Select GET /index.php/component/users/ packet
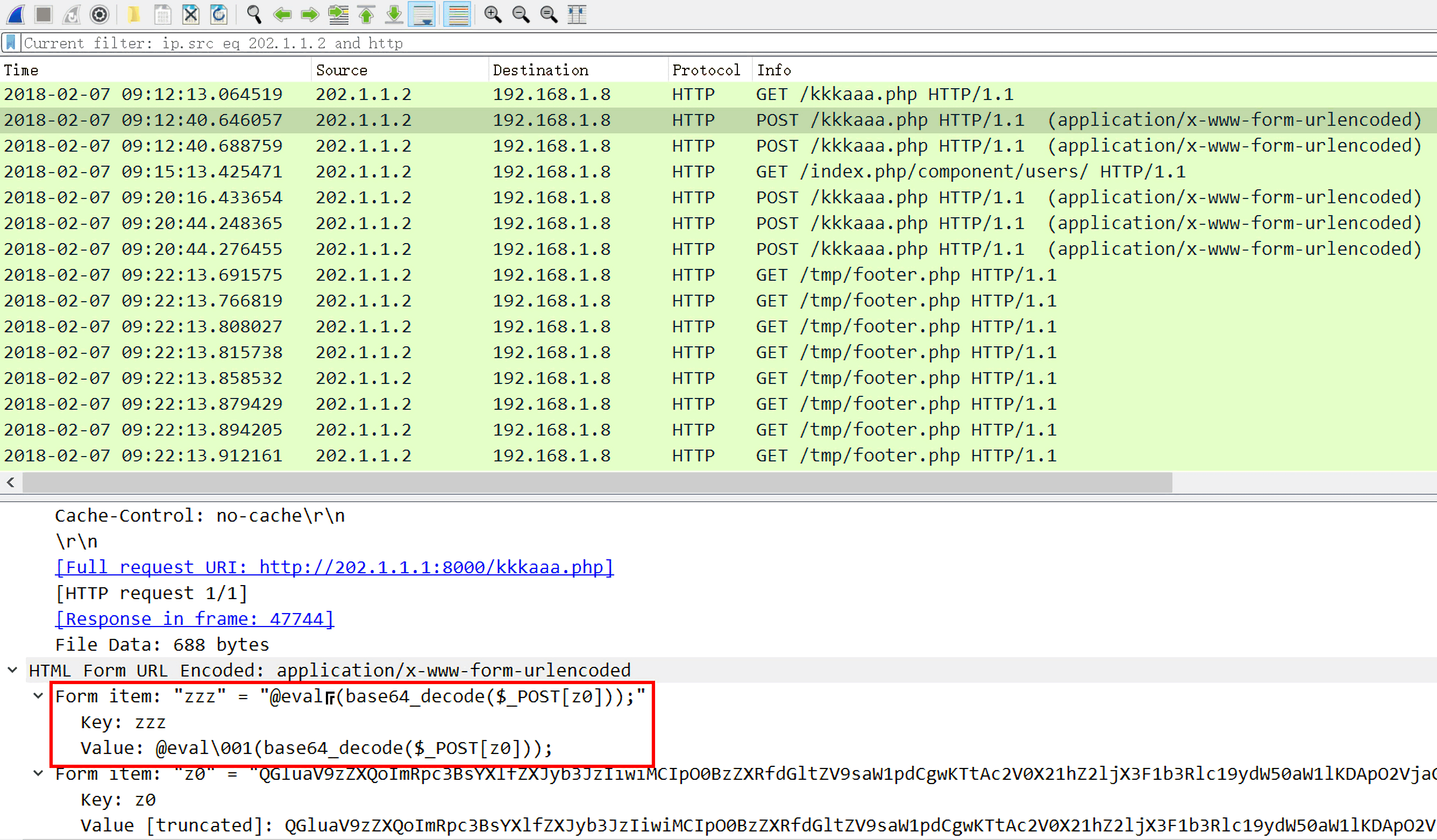 [x=718, y=172]
